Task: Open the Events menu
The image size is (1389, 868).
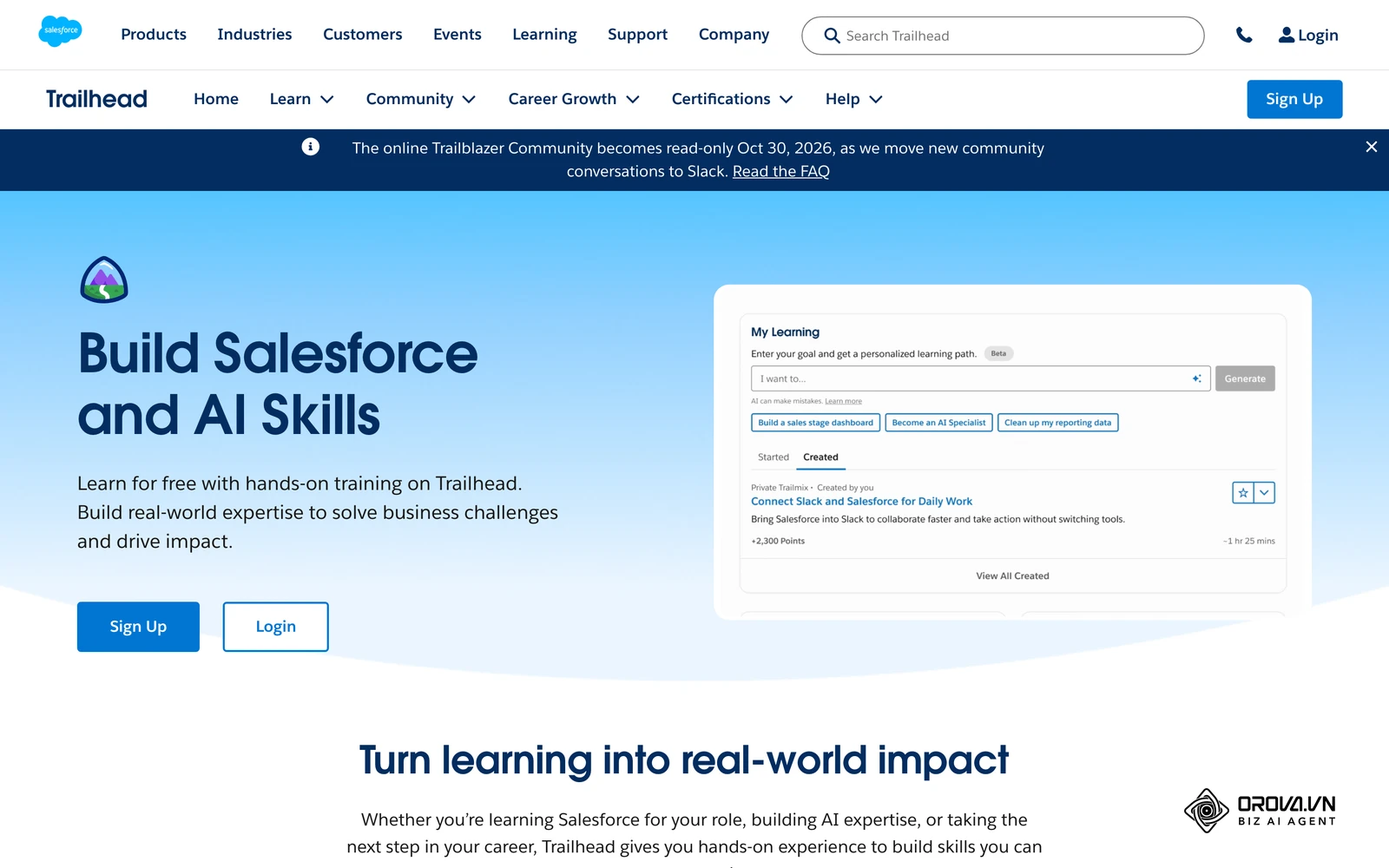Action: tap(458, 35)
